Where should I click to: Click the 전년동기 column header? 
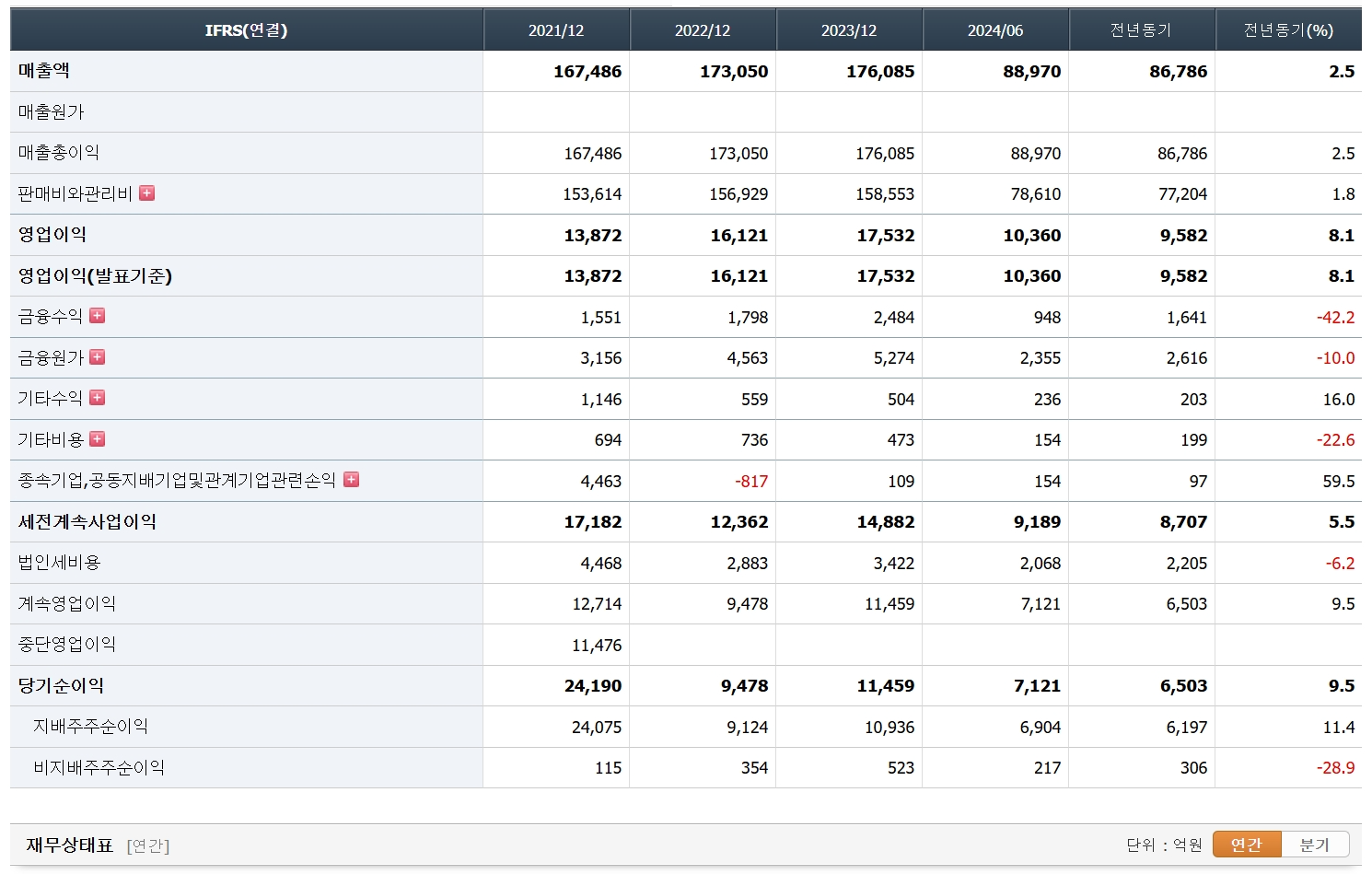point(1142,30)
